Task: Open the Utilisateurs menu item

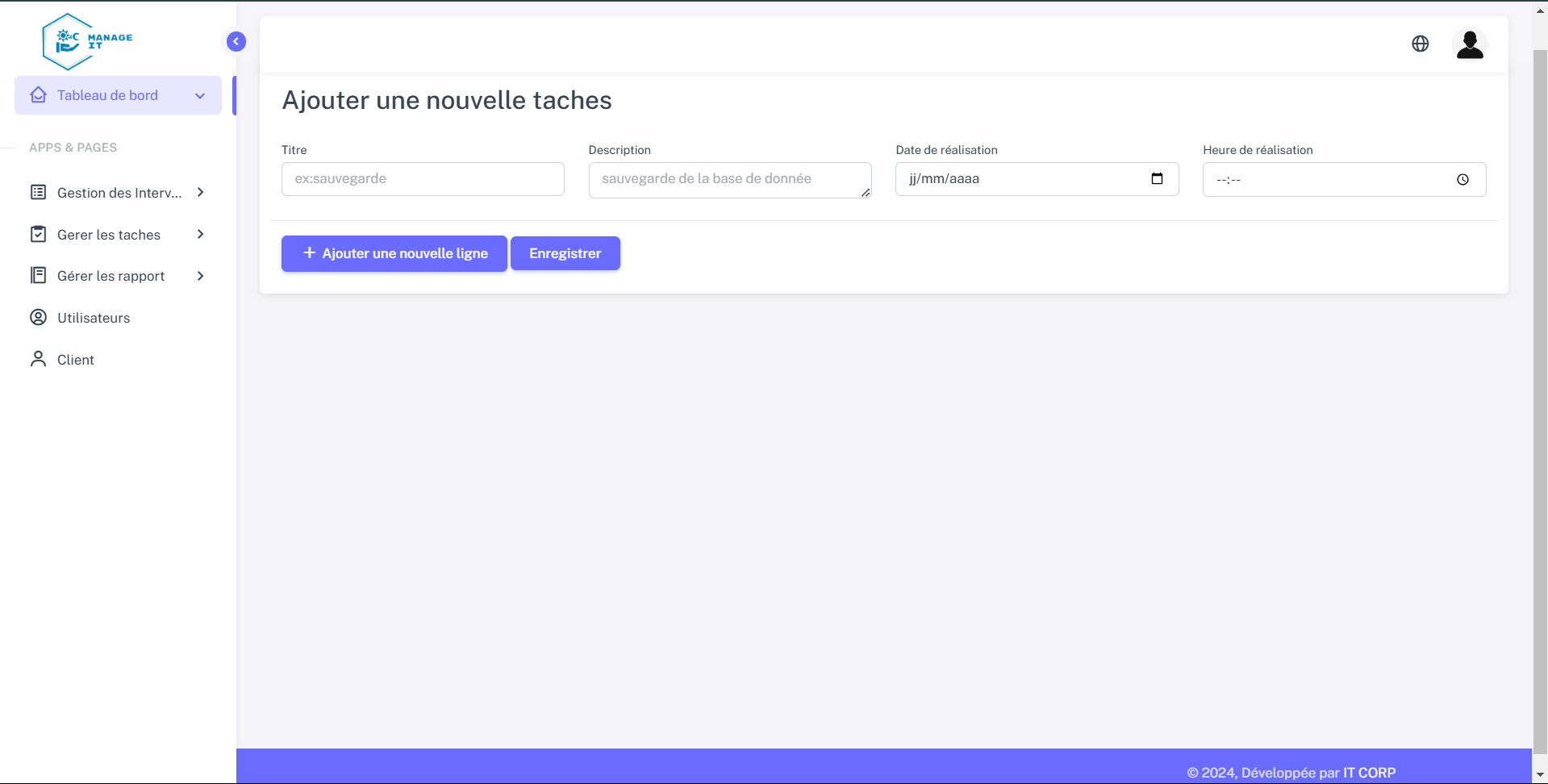Action: click(x=94, y=318)
